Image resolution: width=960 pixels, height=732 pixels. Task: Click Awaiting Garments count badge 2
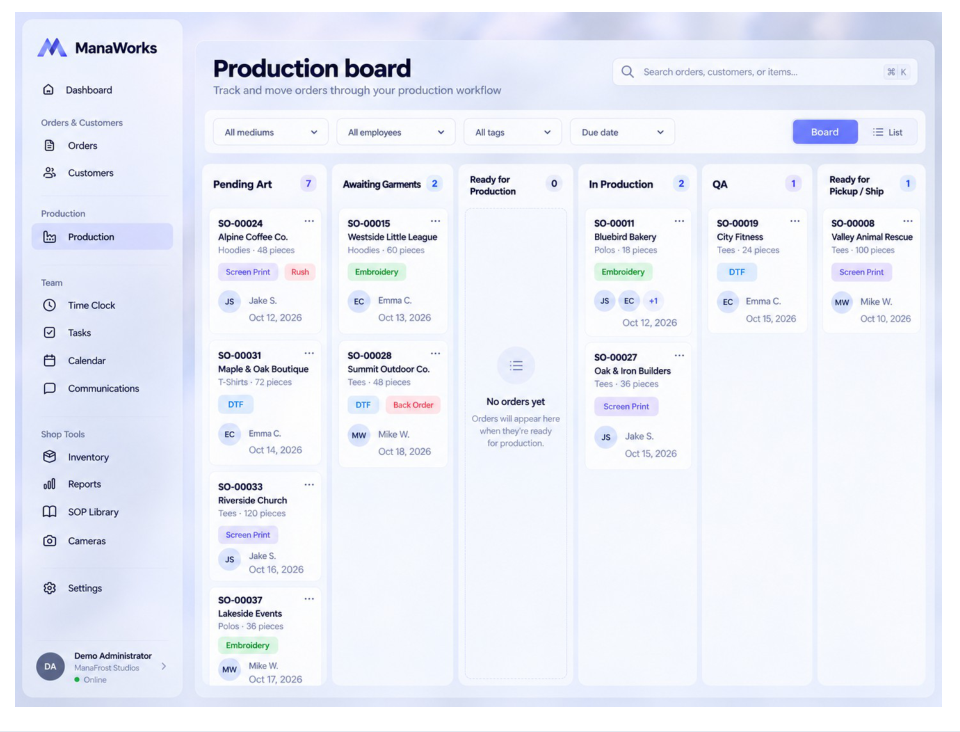point(435,184)
